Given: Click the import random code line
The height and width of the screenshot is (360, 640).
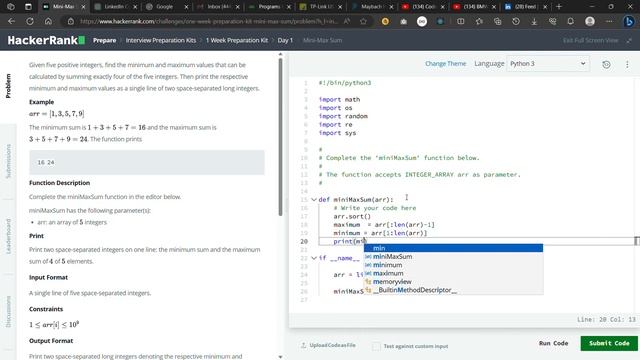Looking at the screenshot, I should [x=343, y=116].
